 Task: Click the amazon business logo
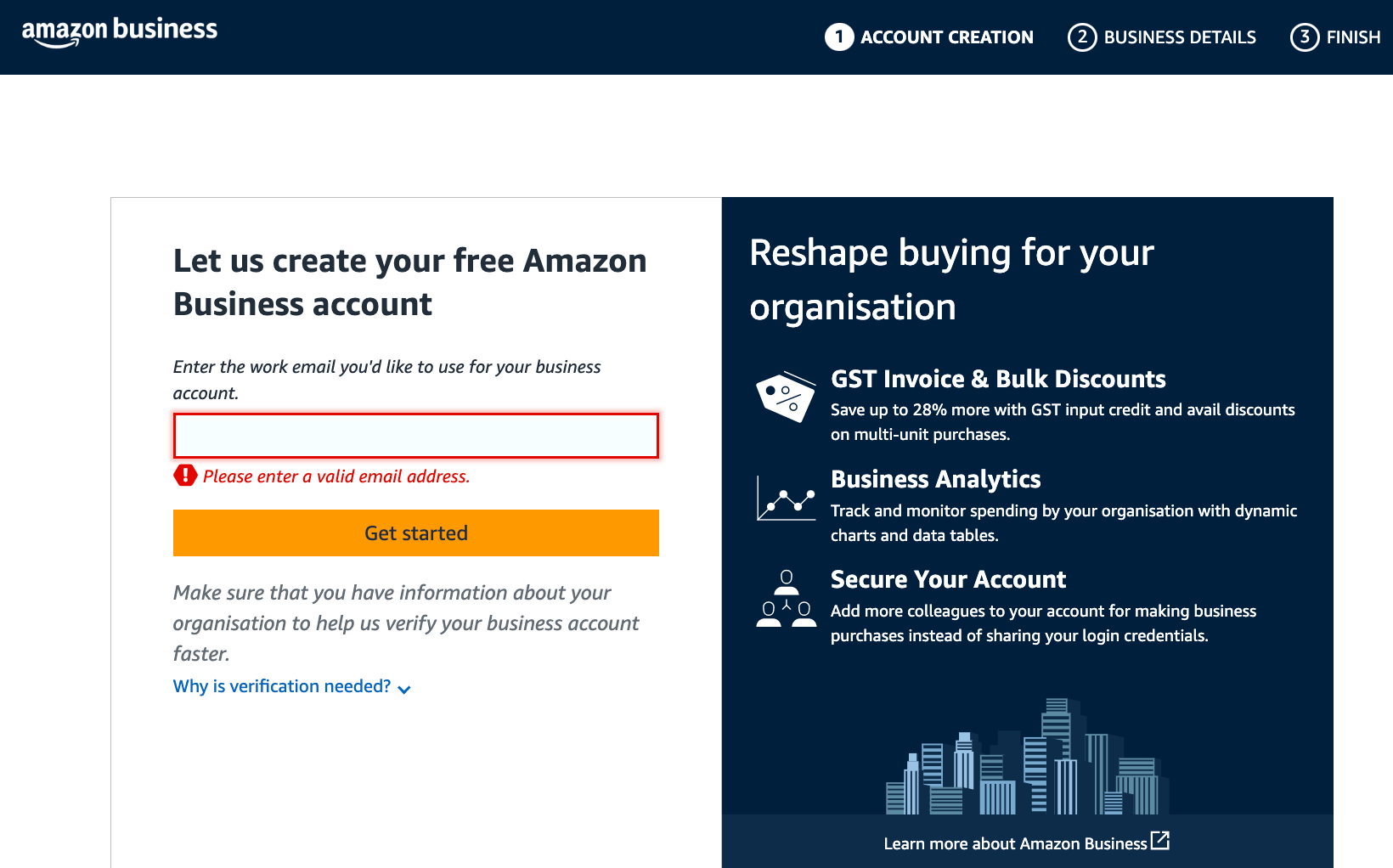(118, 30)
